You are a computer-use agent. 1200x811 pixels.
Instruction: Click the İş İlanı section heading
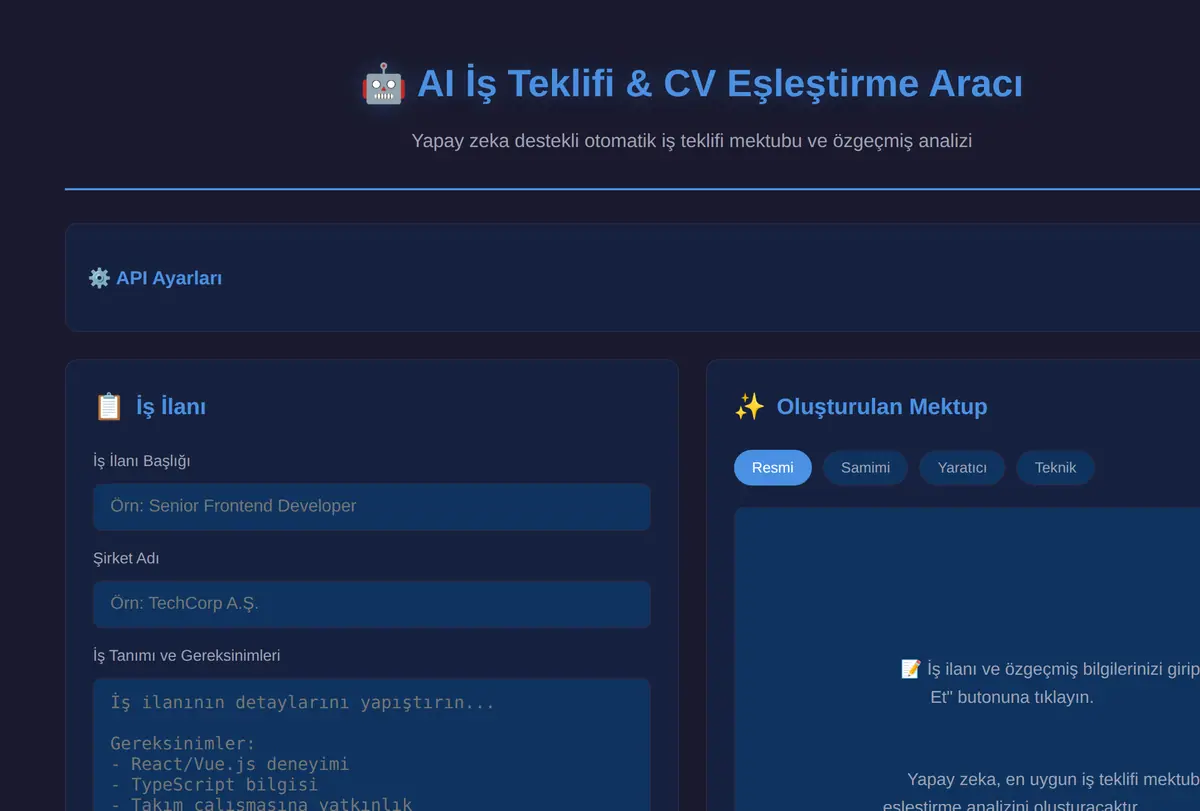pyautogui.click(x=171, y=406)
